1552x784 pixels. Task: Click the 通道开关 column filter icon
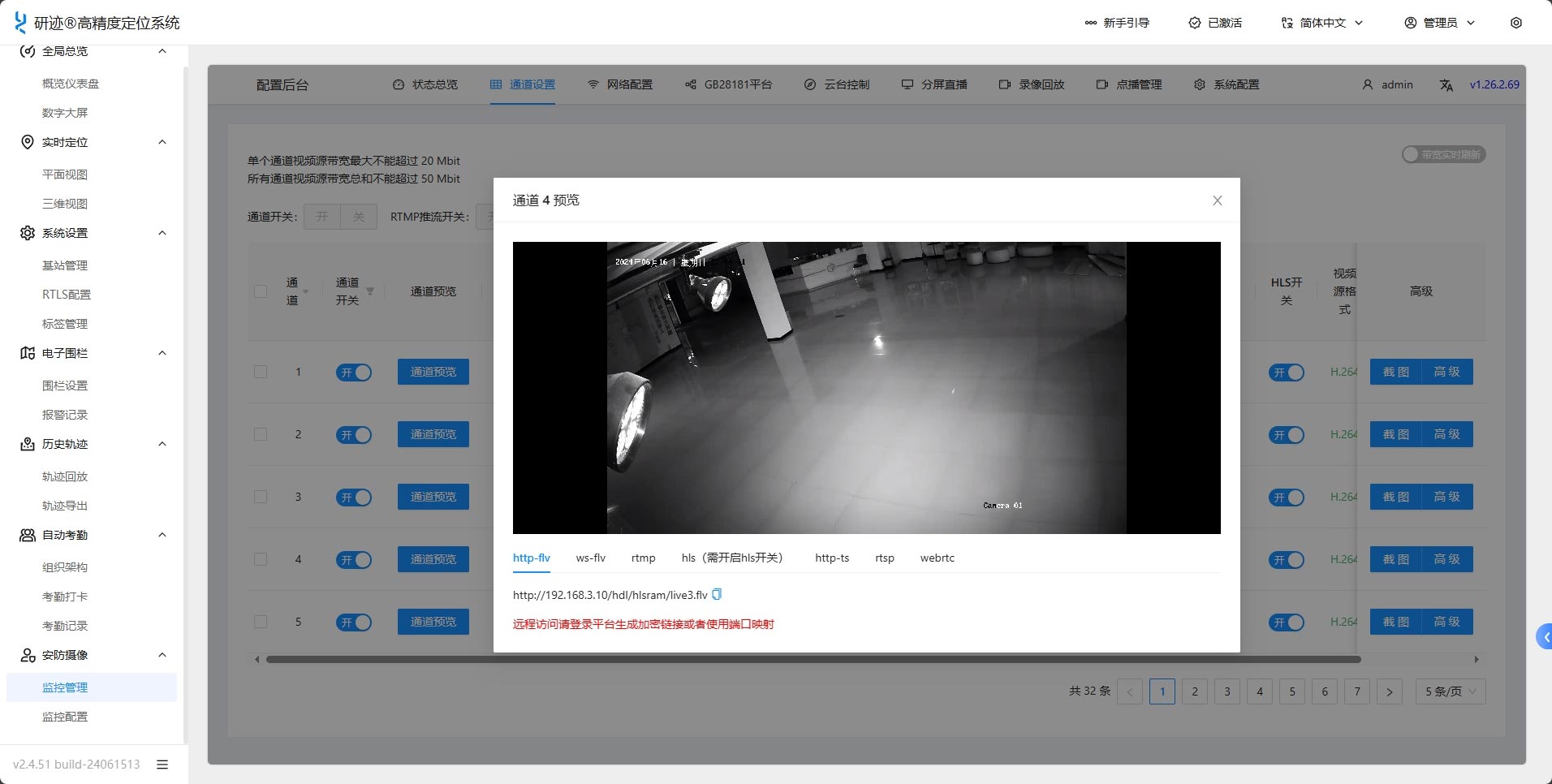[370, 291]
